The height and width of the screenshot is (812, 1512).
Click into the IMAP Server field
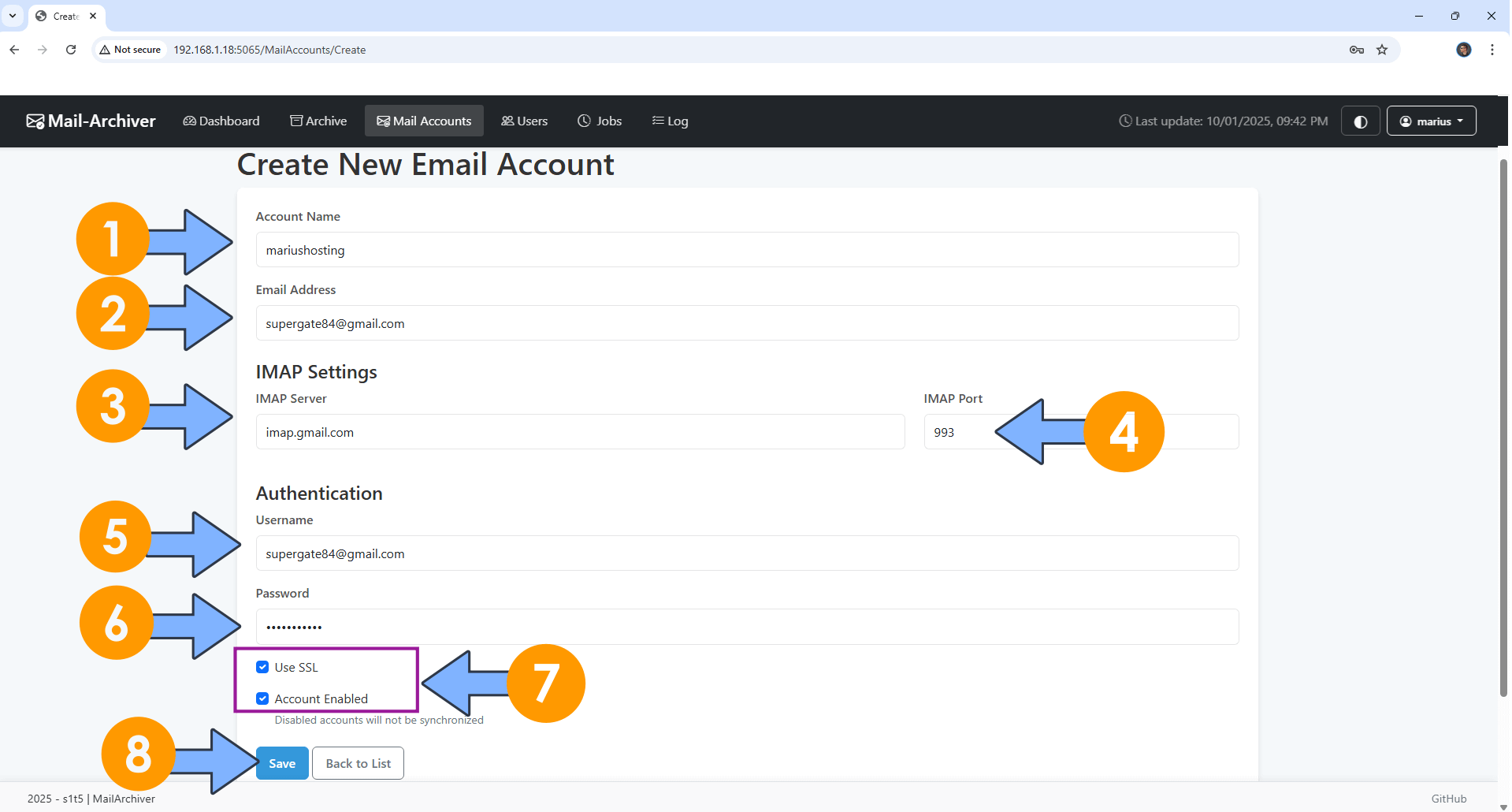coord(580,432)
